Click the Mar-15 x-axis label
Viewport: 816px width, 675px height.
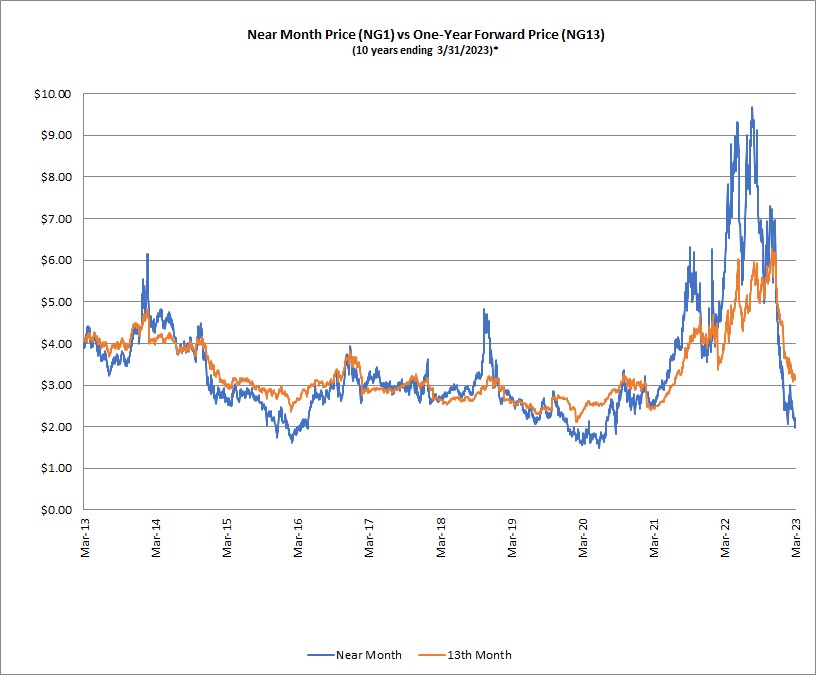click(227, 538)
